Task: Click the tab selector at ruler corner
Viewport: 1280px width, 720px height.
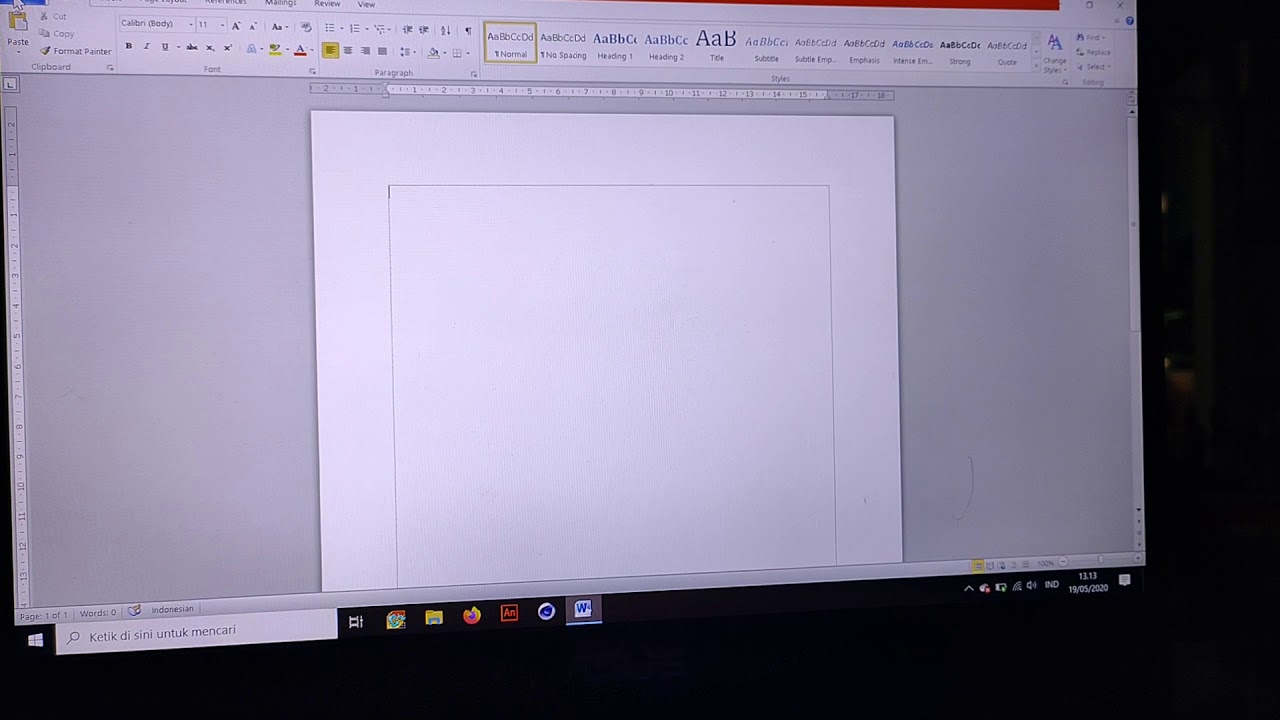Action: click(10, 85)
